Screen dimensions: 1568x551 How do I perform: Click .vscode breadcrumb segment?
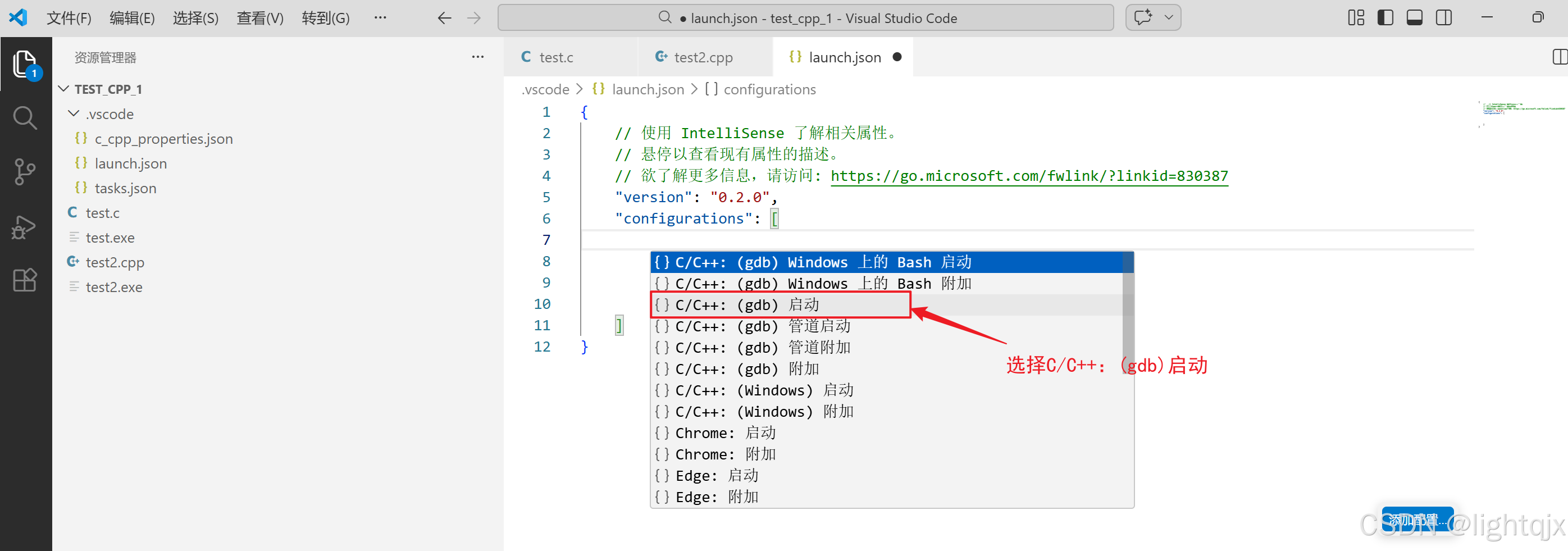545,89
